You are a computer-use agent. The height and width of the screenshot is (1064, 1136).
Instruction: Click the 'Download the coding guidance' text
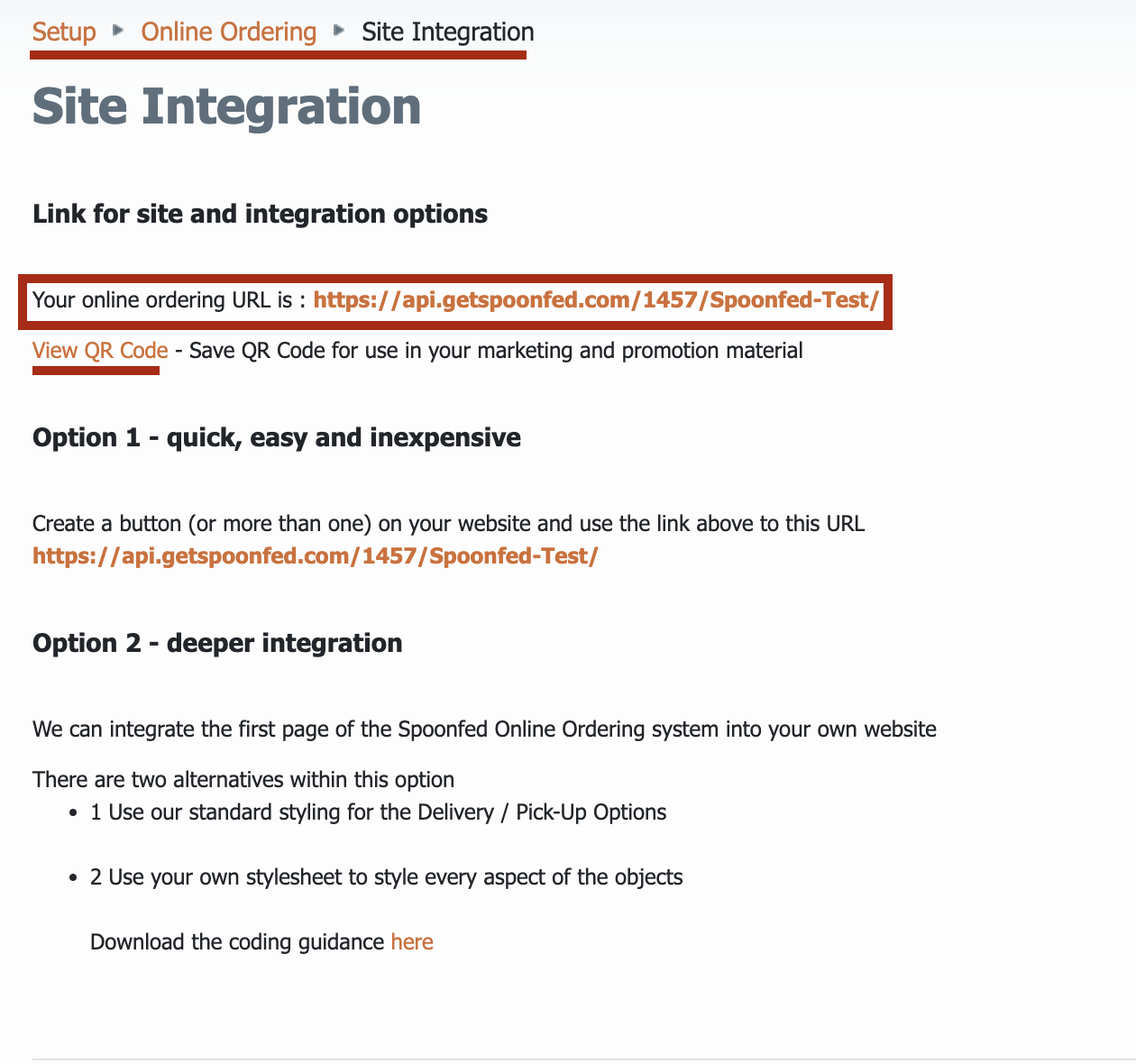(x=238, y=942)
